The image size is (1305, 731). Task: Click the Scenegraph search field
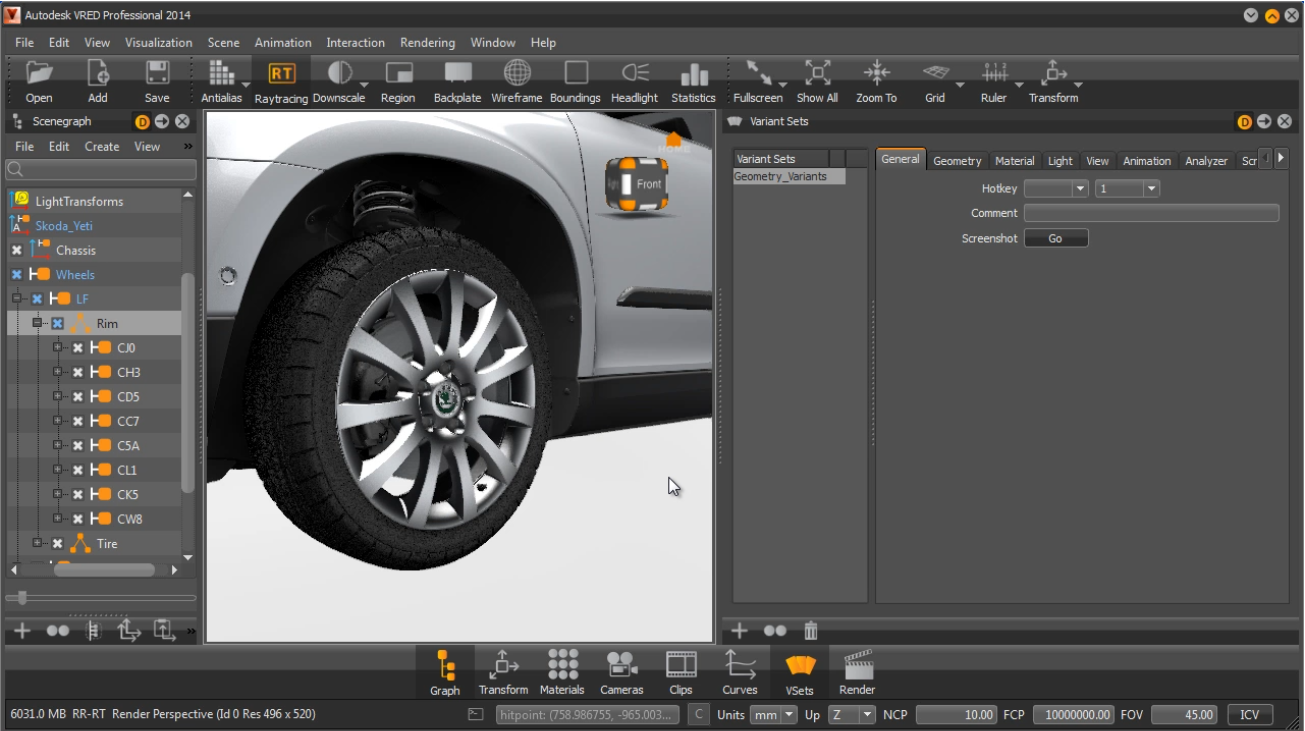click(100, 170)
